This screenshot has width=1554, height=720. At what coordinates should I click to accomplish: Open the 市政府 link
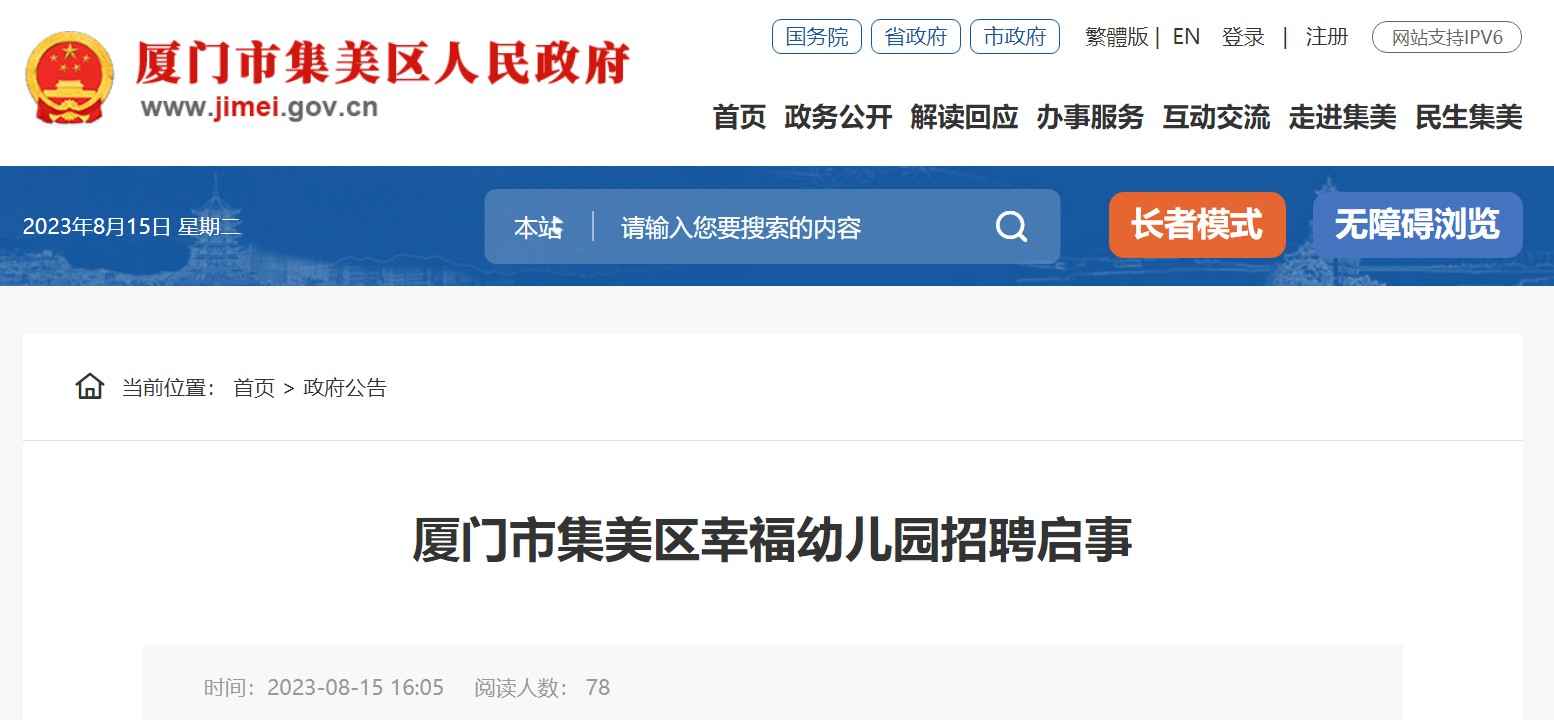coord(1015,37)
